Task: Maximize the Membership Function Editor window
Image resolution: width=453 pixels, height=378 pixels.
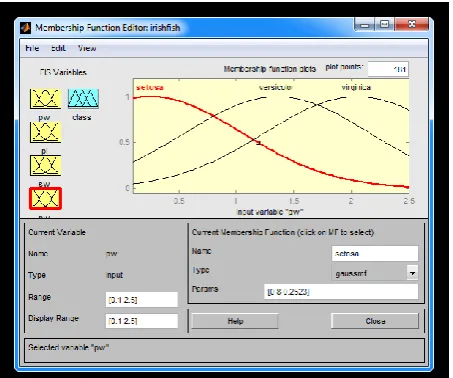Action: coord(385,25)
